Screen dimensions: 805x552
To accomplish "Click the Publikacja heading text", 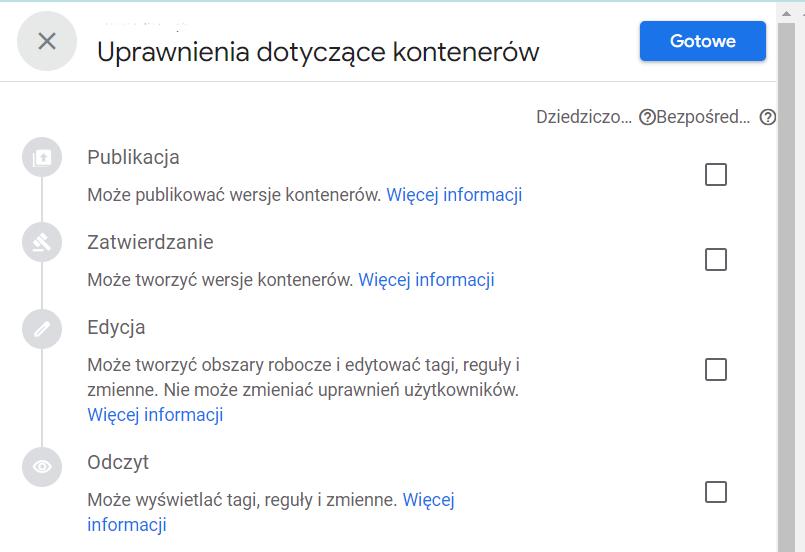I will [133, 157].
